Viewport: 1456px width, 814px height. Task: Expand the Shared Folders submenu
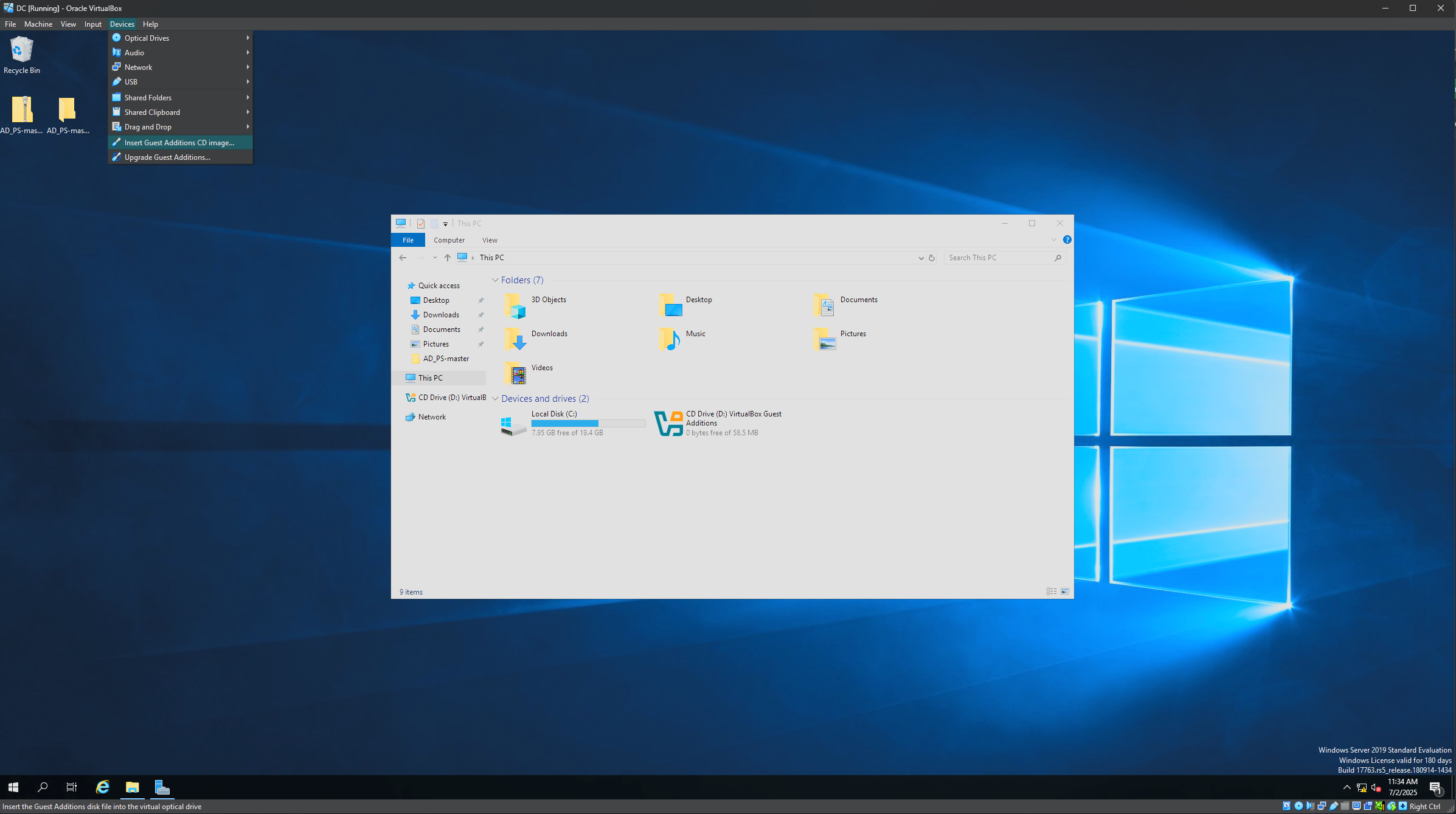(181, 97)
